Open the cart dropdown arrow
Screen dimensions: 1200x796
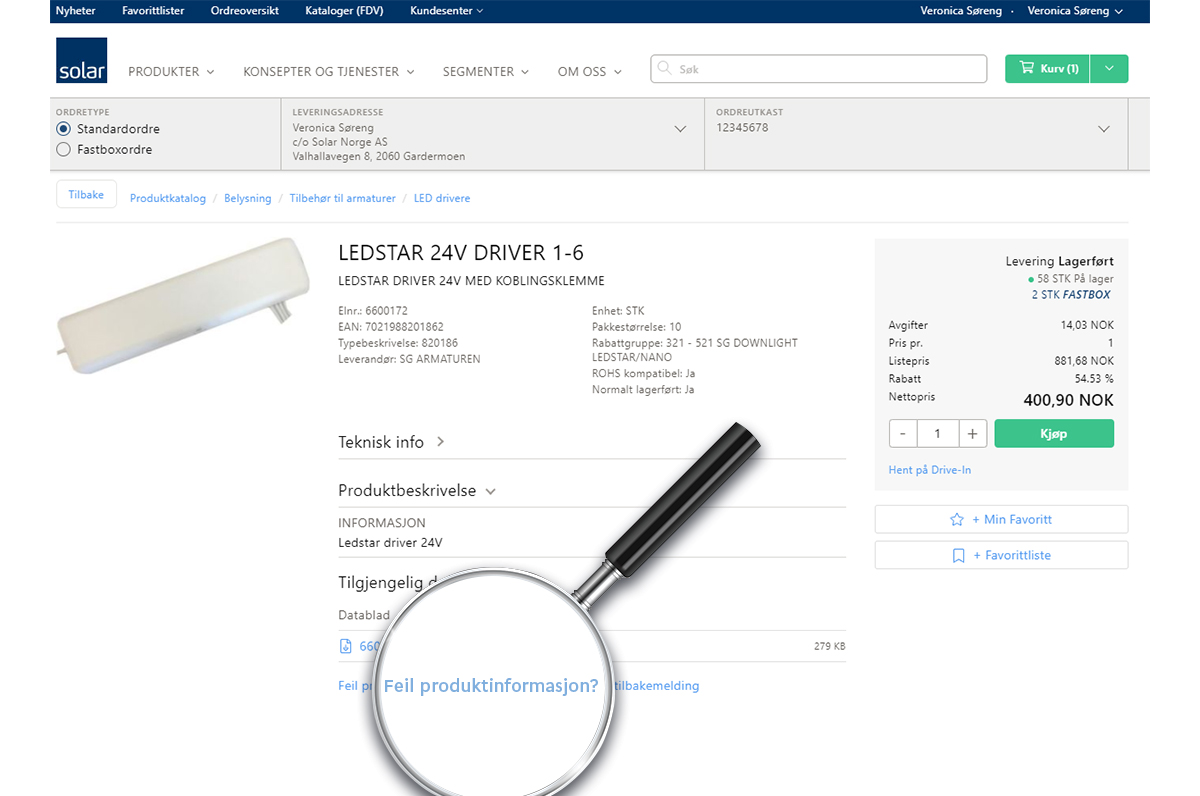1109,69
